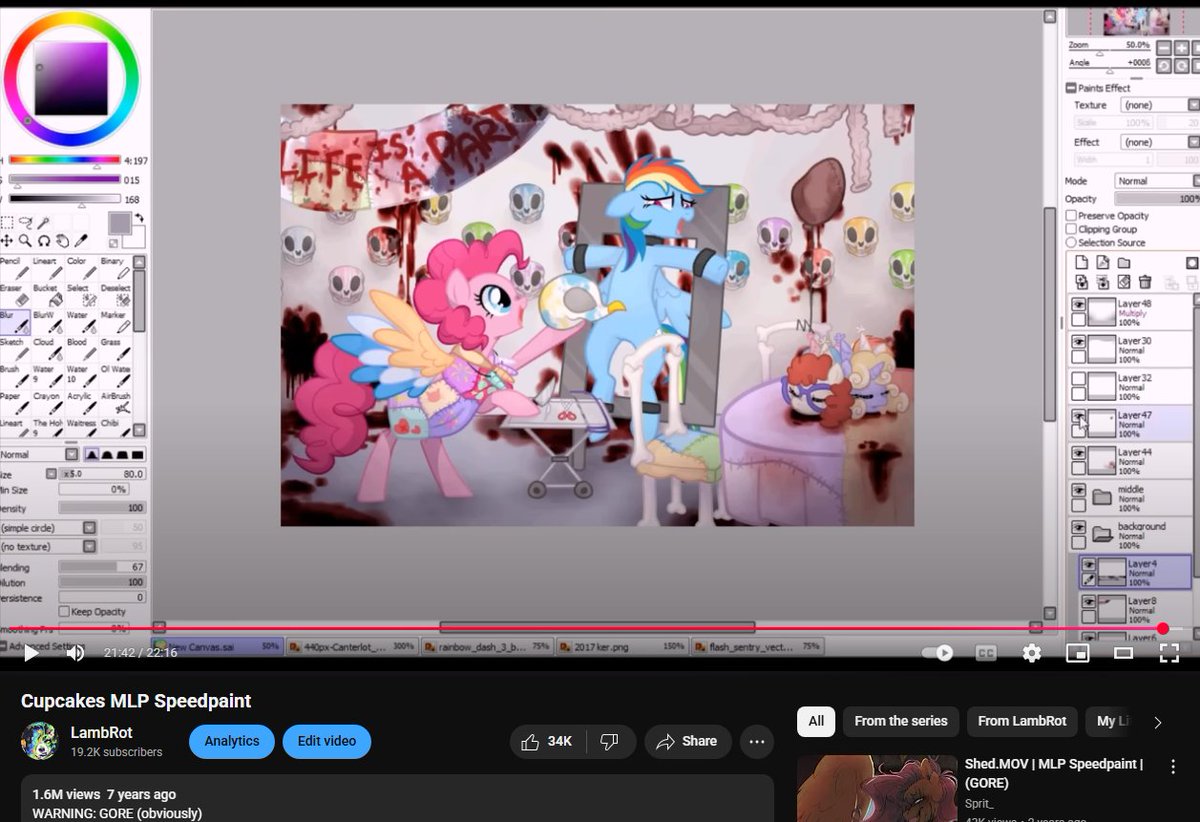Select the Move tool

tap(8, 241)
